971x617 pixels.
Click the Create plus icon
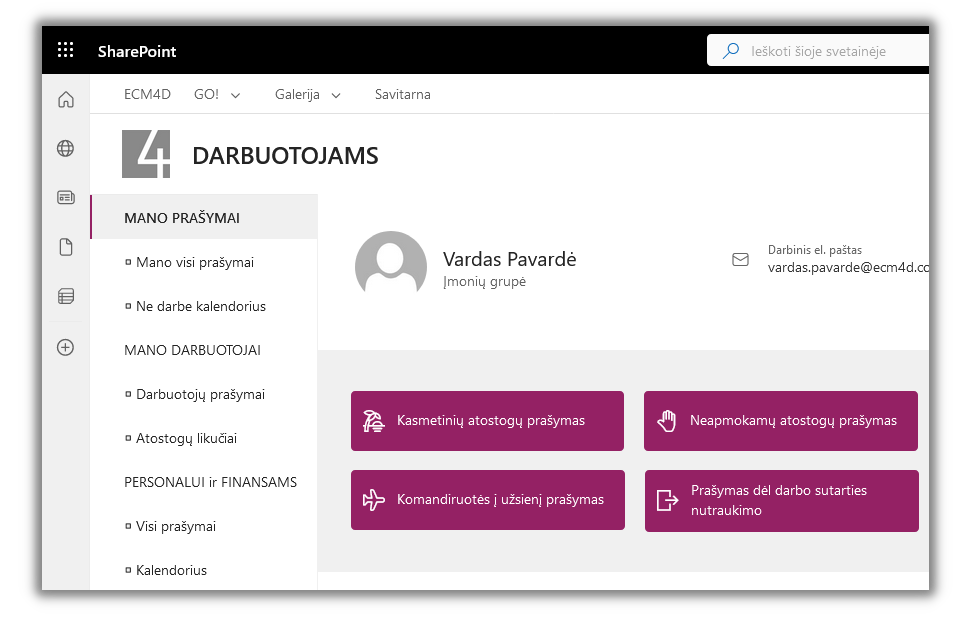66,347
